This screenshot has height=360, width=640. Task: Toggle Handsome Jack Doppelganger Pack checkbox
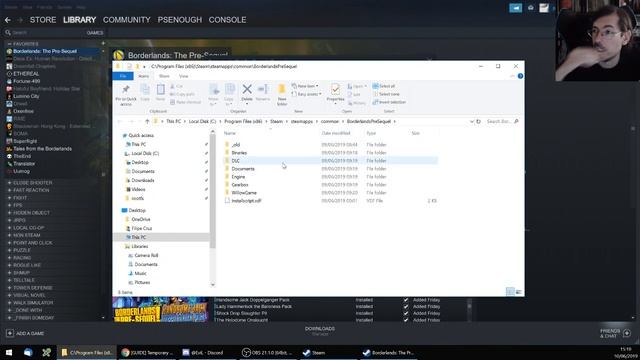click(x=406, y=300)
